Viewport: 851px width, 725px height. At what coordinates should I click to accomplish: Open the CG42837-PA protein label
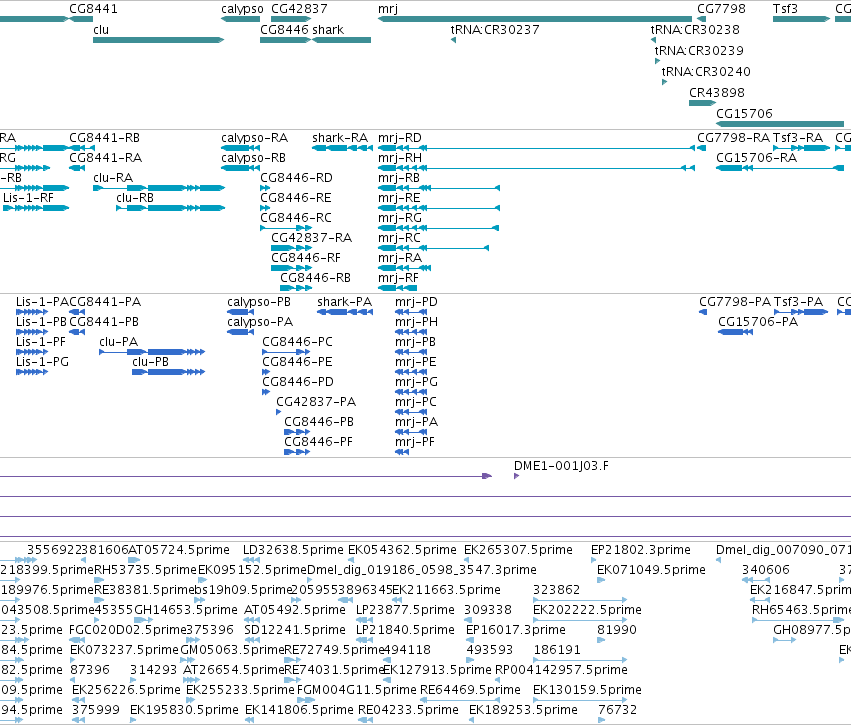pos(316,402)
